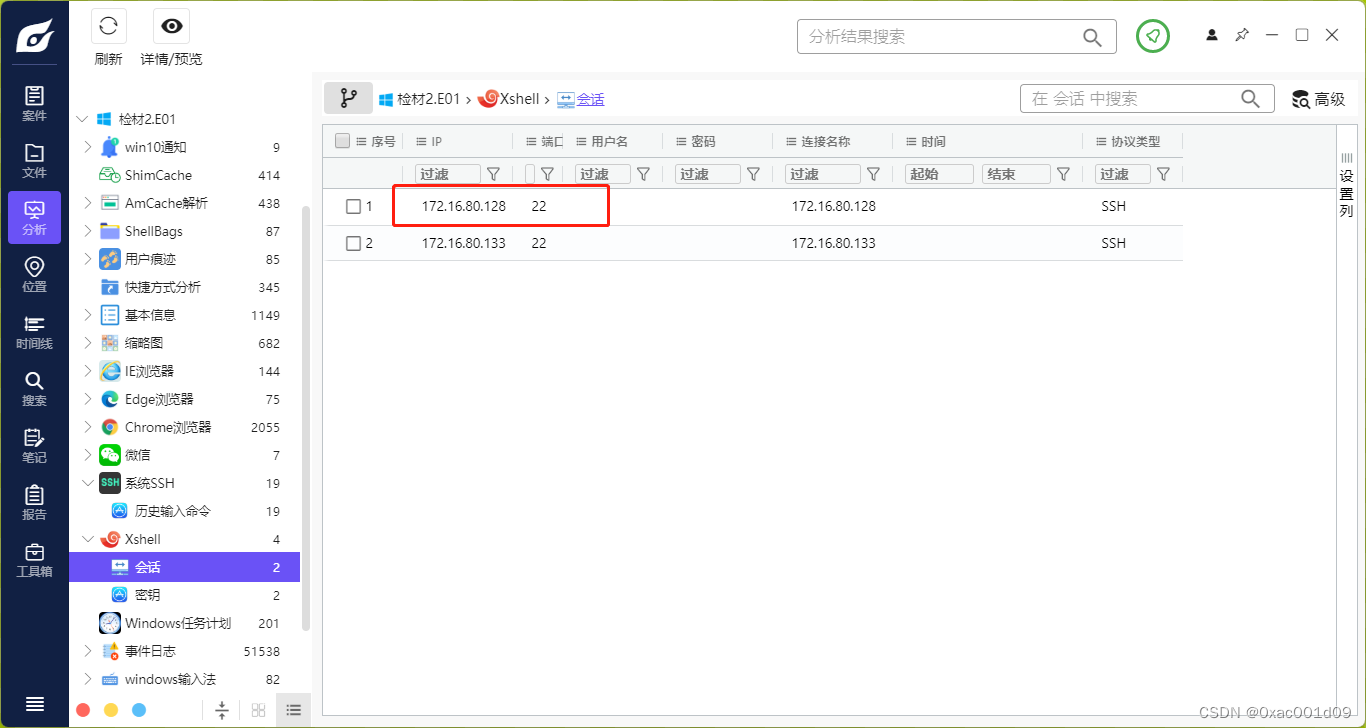Click the 刷新 (Refresh) icon
This screenshot has width=1366, height=728.
click(108, 25)
